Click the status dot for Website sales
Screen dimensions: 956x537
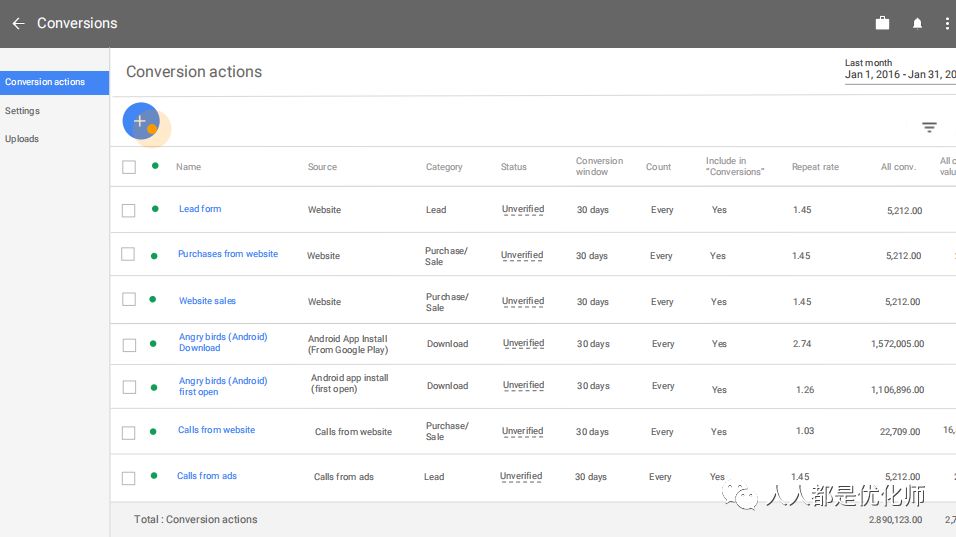click(x=152, y=299)
